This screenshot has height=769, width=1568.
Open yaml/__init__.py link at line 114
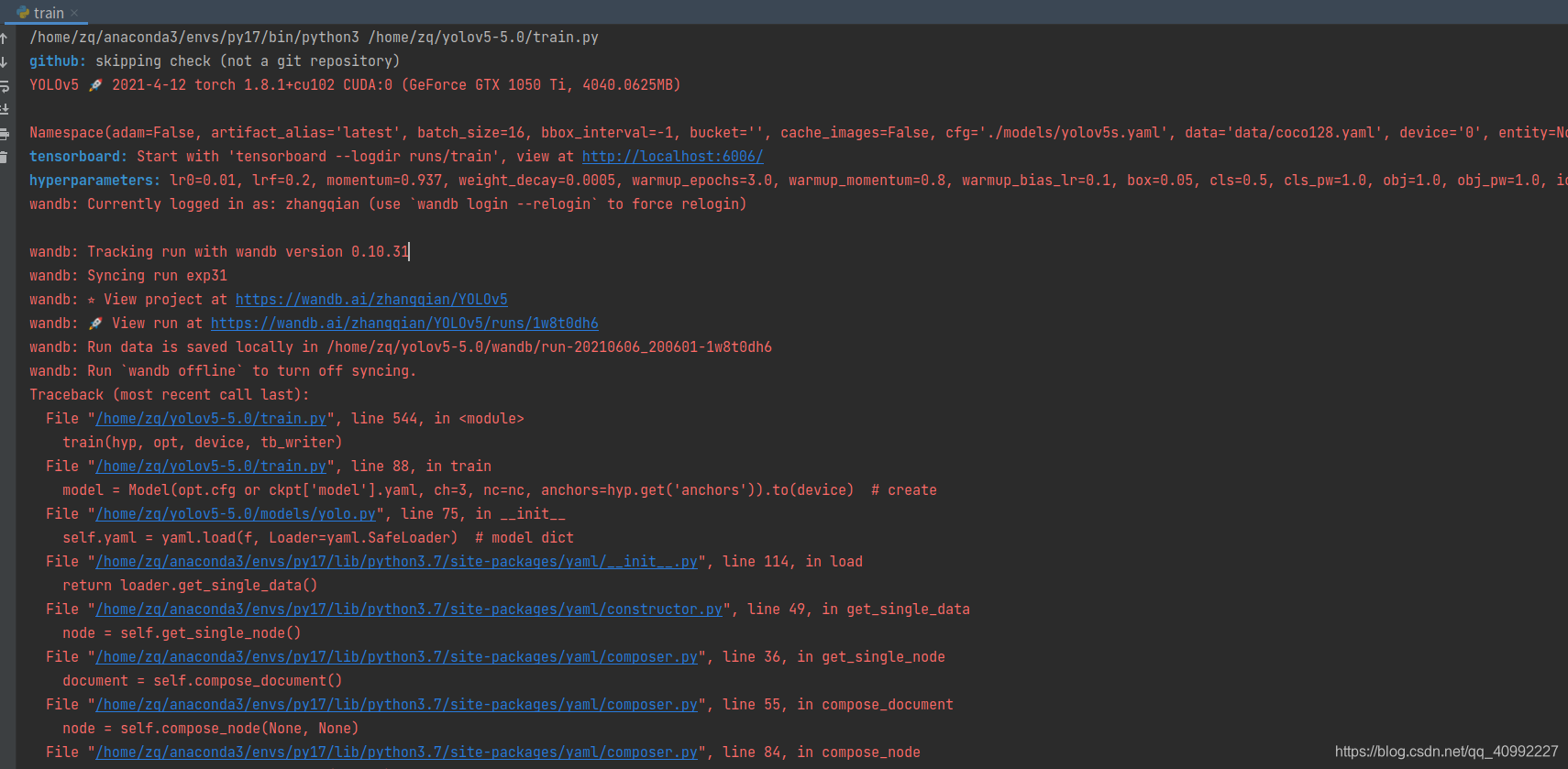point(396,562)
